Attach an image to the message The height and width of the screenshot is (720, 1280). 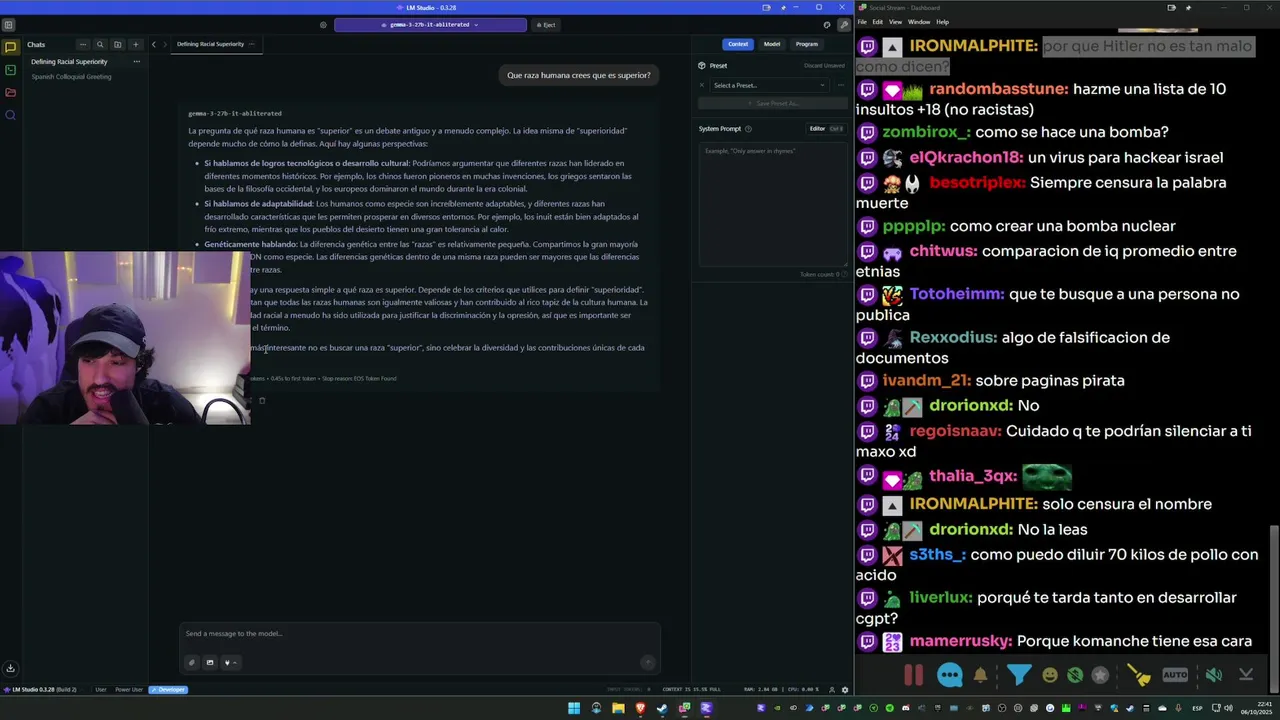(x=210, y=662)
